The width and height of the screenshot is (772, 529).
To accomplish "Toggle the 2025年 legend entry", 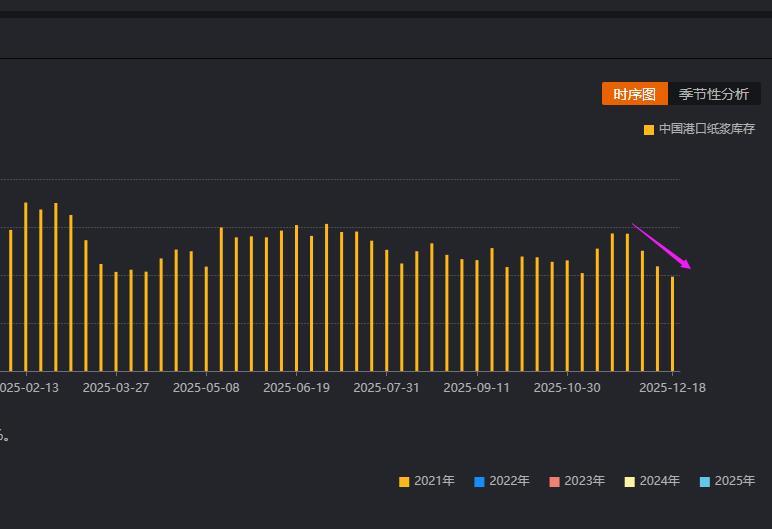I will click(727, 481).
